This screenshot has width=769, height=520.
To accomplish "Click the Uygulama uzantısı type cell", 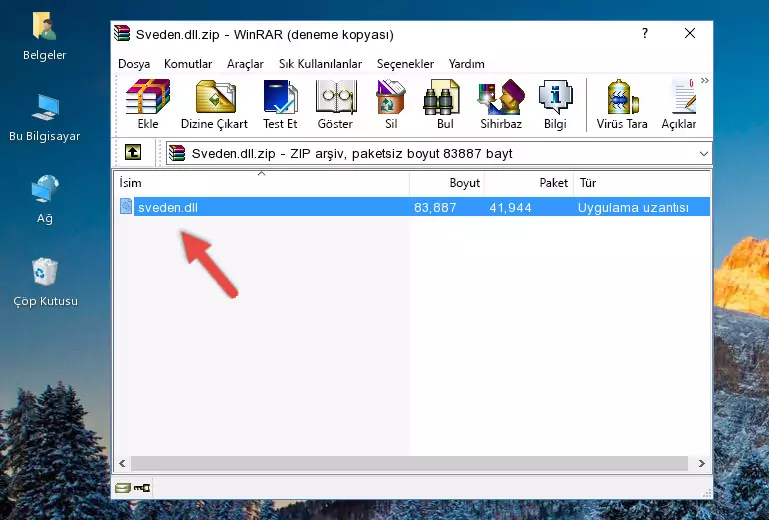I will pyautogui.click(x=633, y=208).
